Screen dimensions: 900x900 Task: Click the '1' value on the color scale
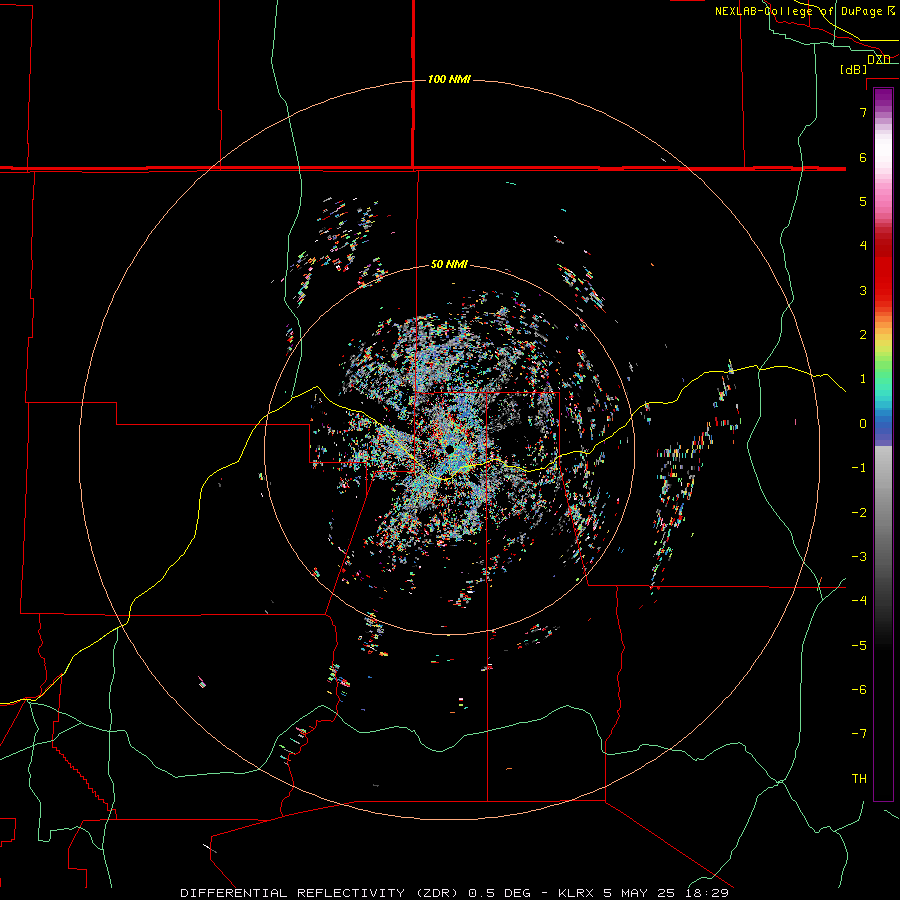click(x=863, y=379)
